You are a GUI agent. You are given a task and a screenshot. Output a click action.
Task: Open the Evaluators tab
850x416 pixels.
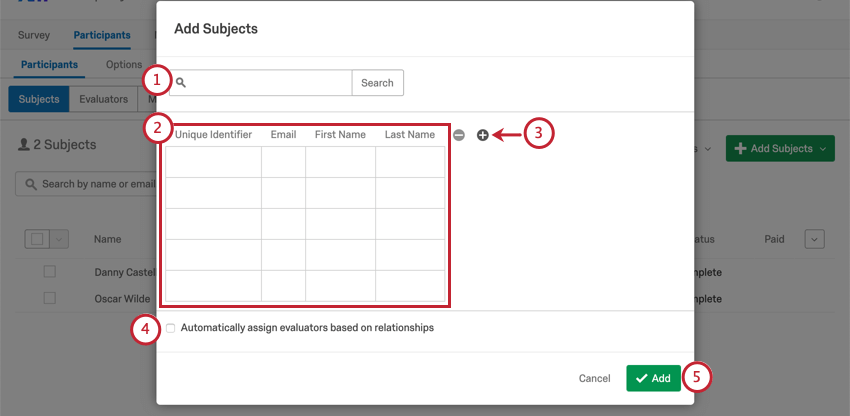[x=104, y=99]
